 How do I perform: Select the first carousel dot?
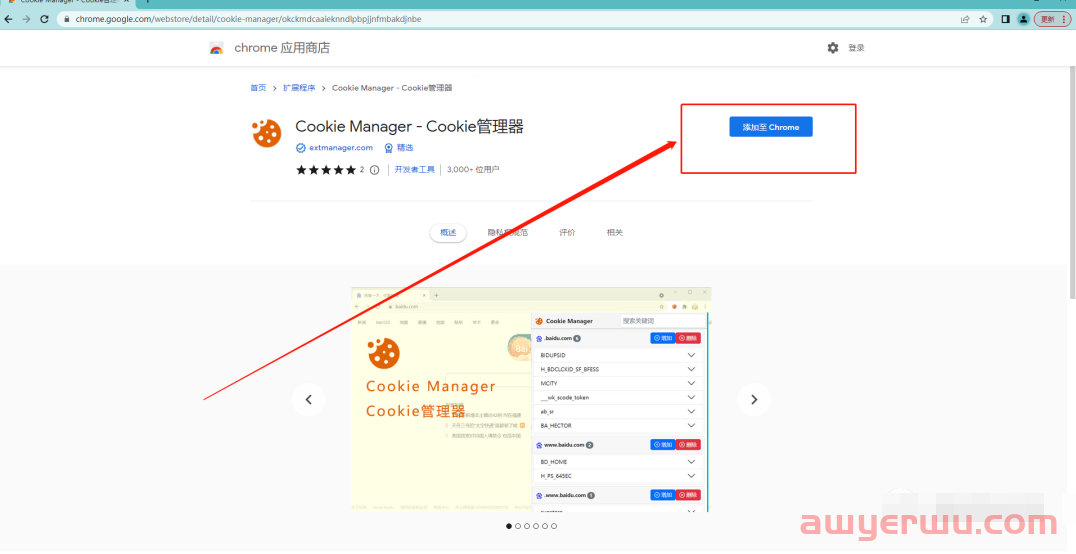pos(508,526)
